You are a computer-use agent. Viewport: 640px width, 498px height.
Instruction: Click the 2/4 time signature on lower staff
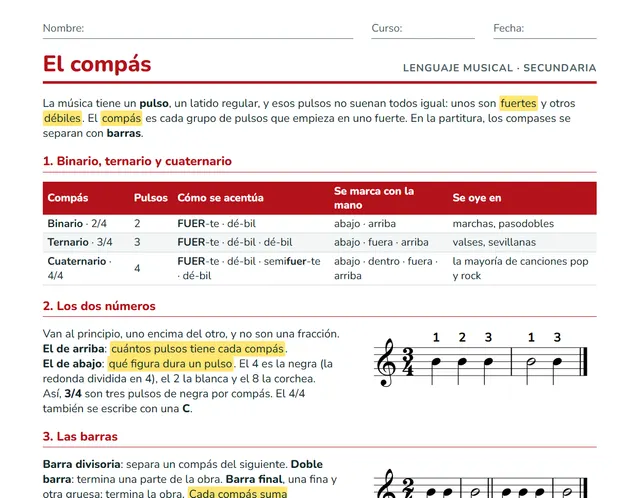click(408, 489)
